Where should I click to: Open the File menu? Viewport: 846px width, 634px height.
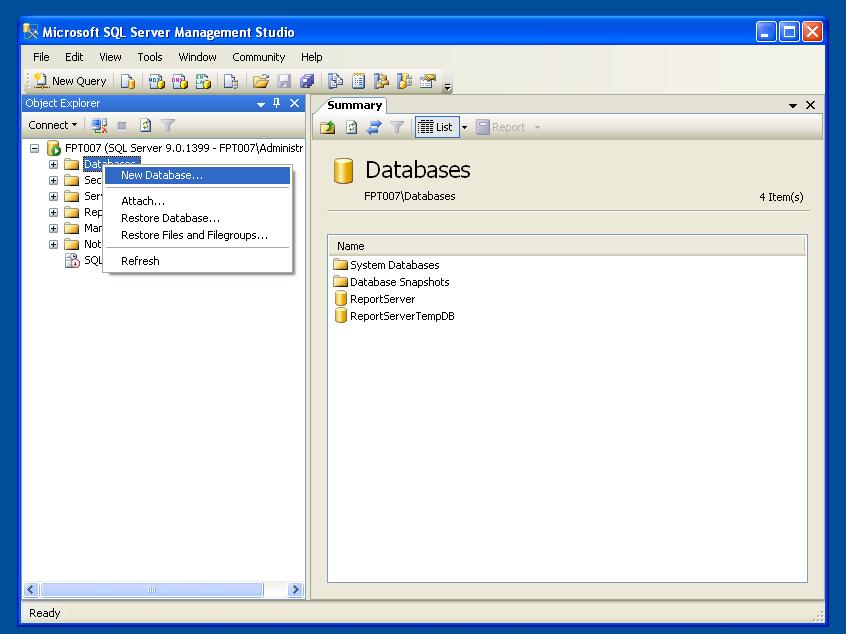click(41, 57)
